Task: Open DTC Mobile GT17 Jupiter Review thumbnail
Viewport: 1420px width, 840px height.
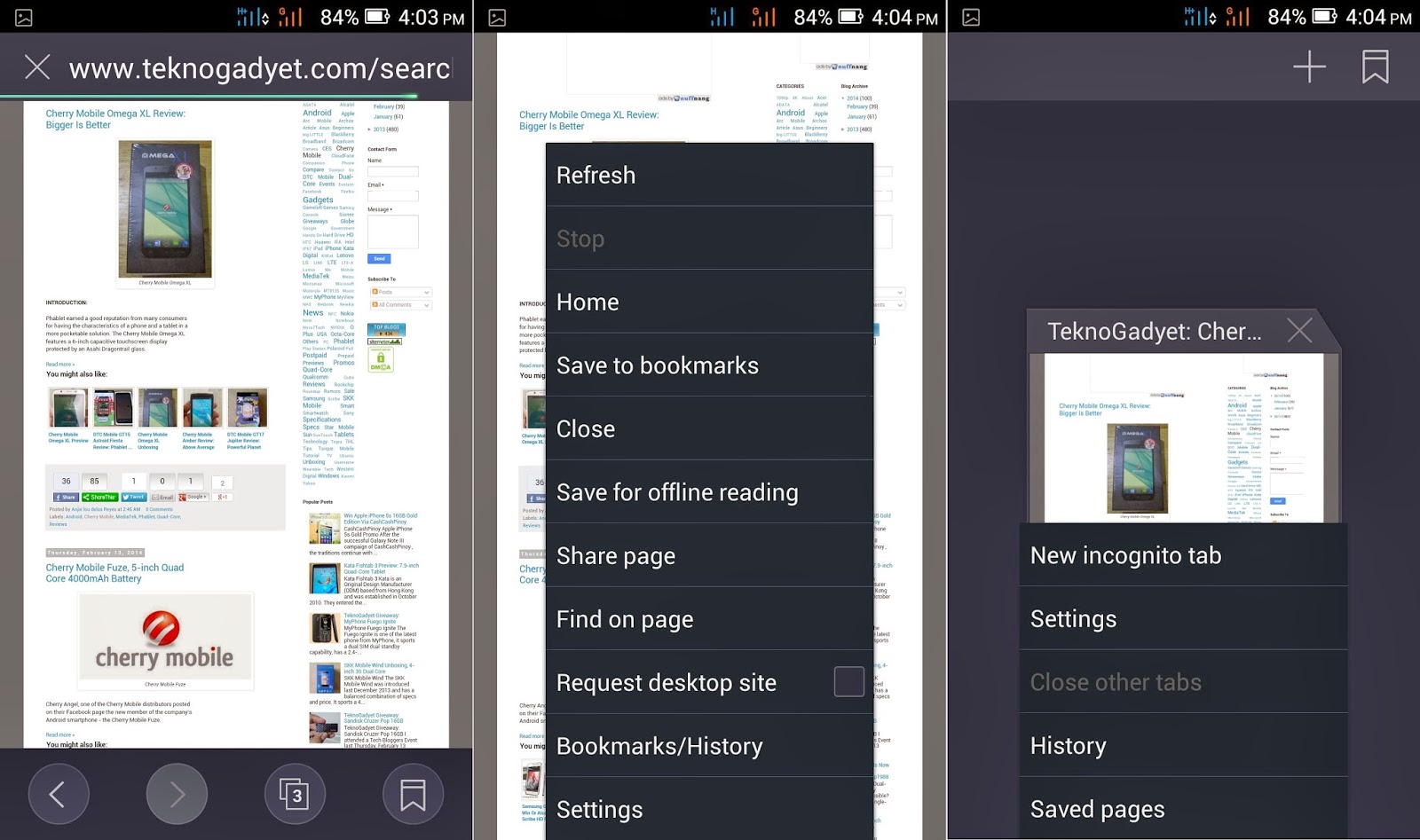Action: [x=246, y=409]
